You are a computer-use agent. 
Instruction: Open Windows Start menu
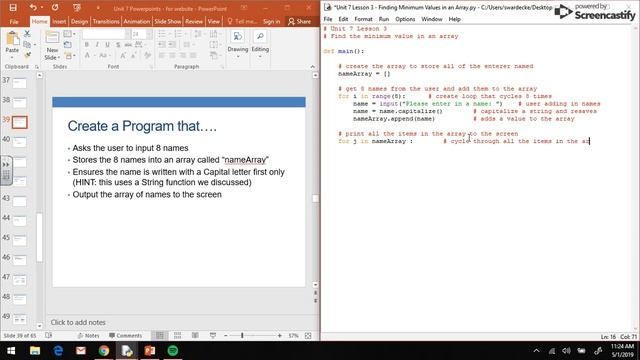pyautogui.click(x=11, y=351)
